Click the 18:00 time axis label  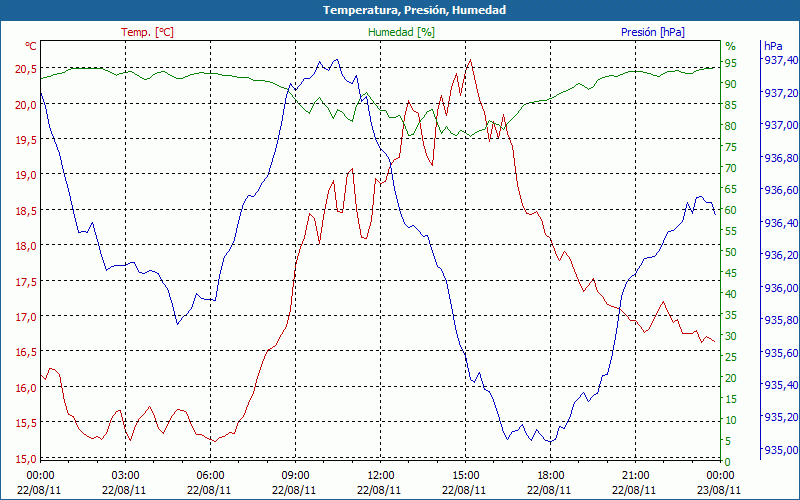[550, 476]
